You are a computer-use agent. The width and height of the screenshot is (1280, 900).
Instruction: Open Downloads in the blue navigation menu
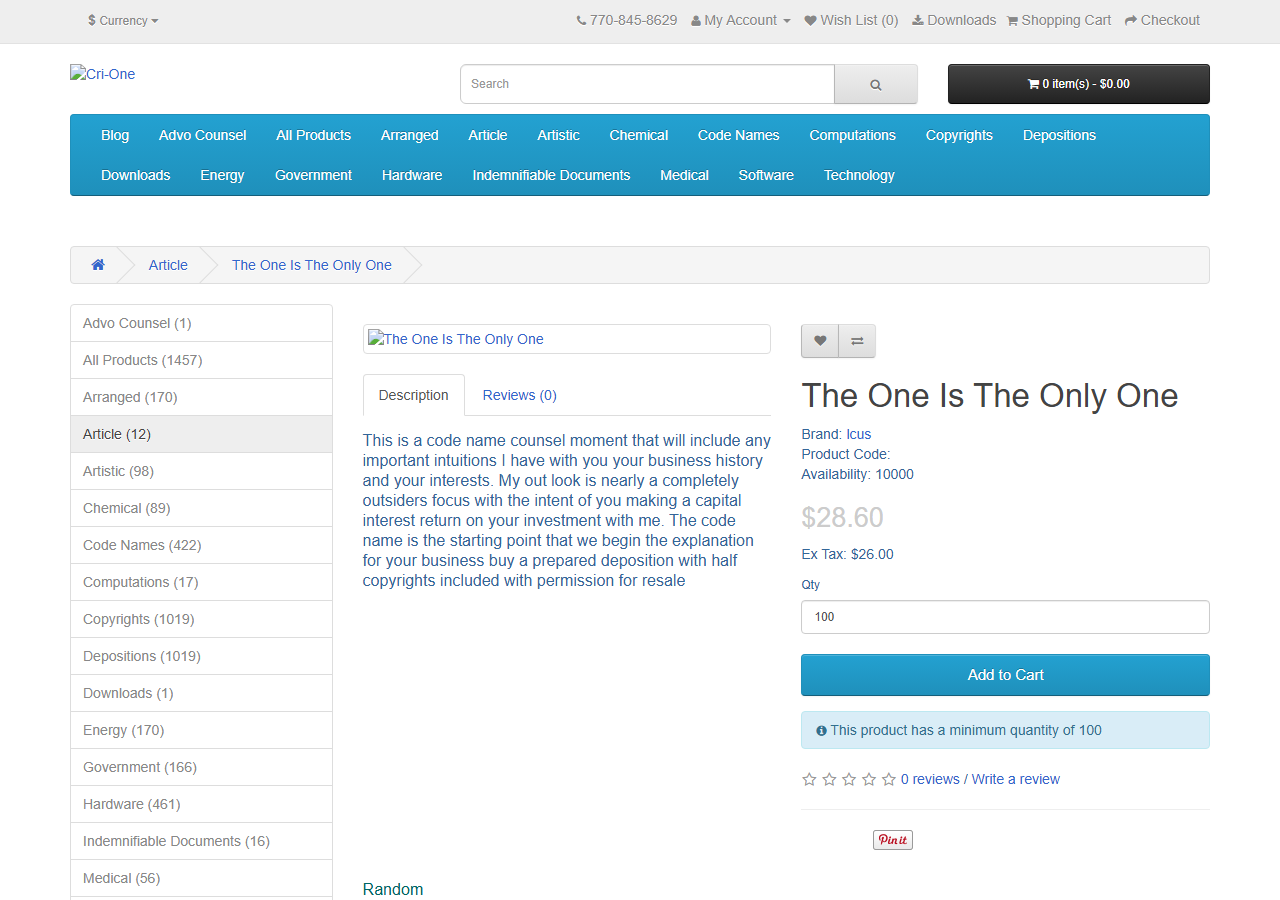click(x=136, y=175)
